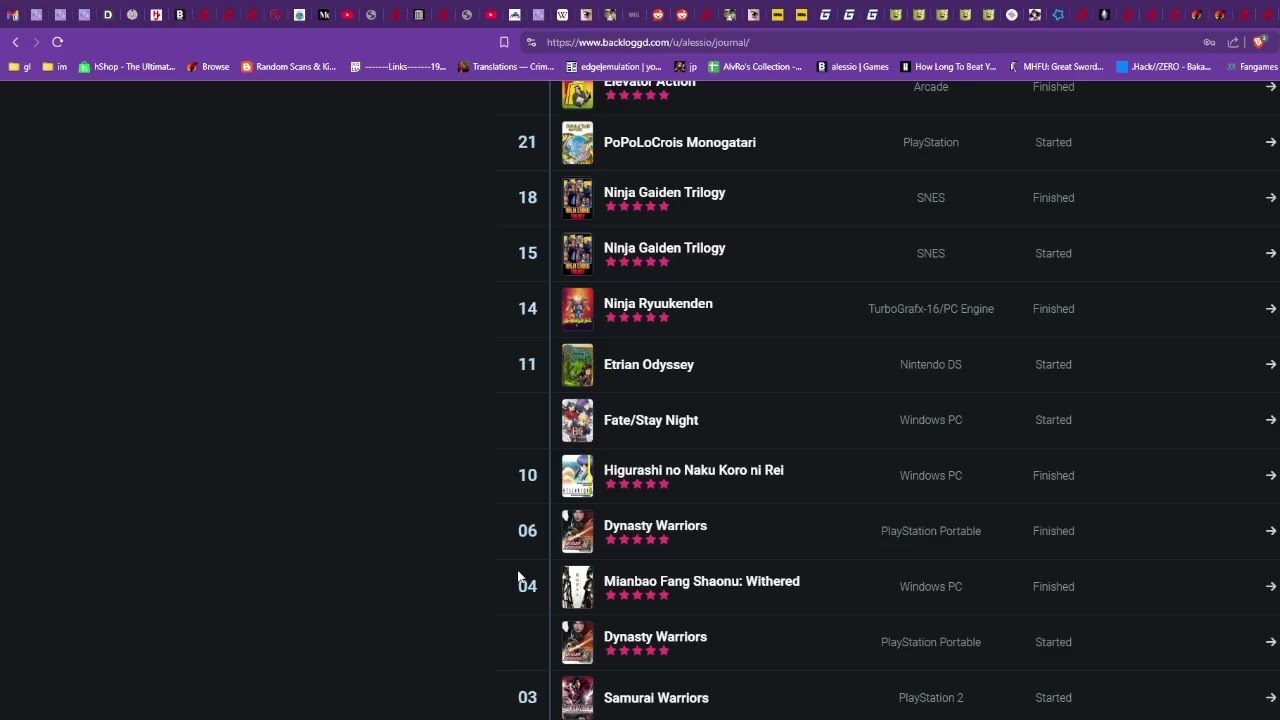Screen dimensions: 1280x720
Task: Open the MHFU: Great Sword bookmark
Action: pos(1057,67)
